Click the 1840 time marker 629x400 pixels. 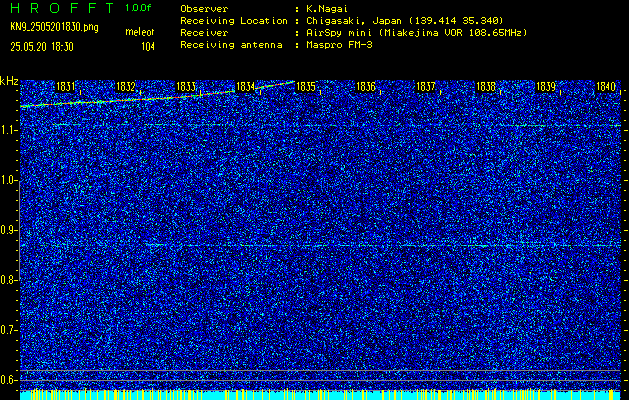coord(605,87)
